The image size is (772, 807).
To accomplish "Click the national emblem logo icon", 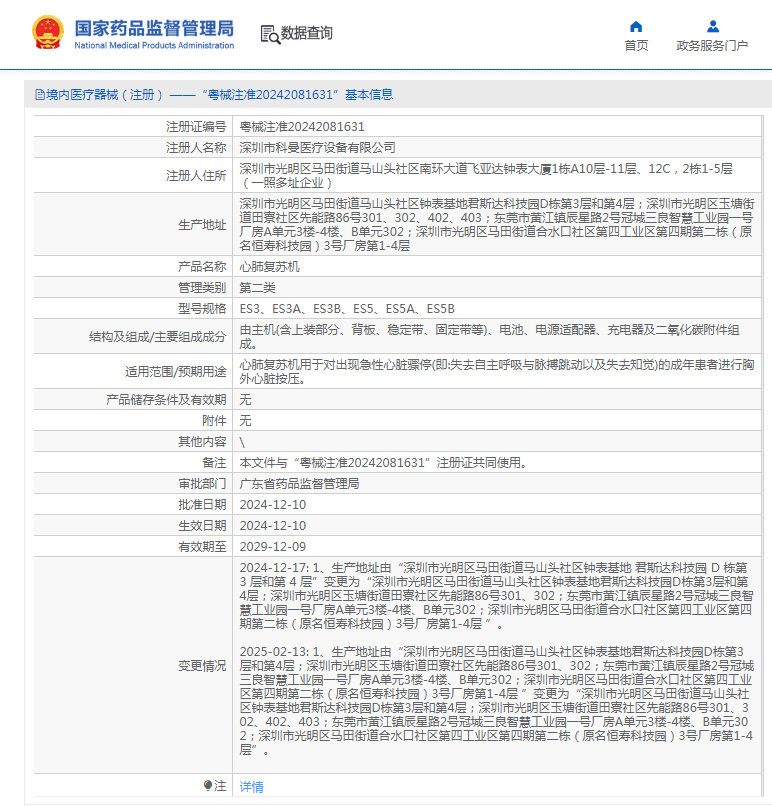I will tap(48, 32).
